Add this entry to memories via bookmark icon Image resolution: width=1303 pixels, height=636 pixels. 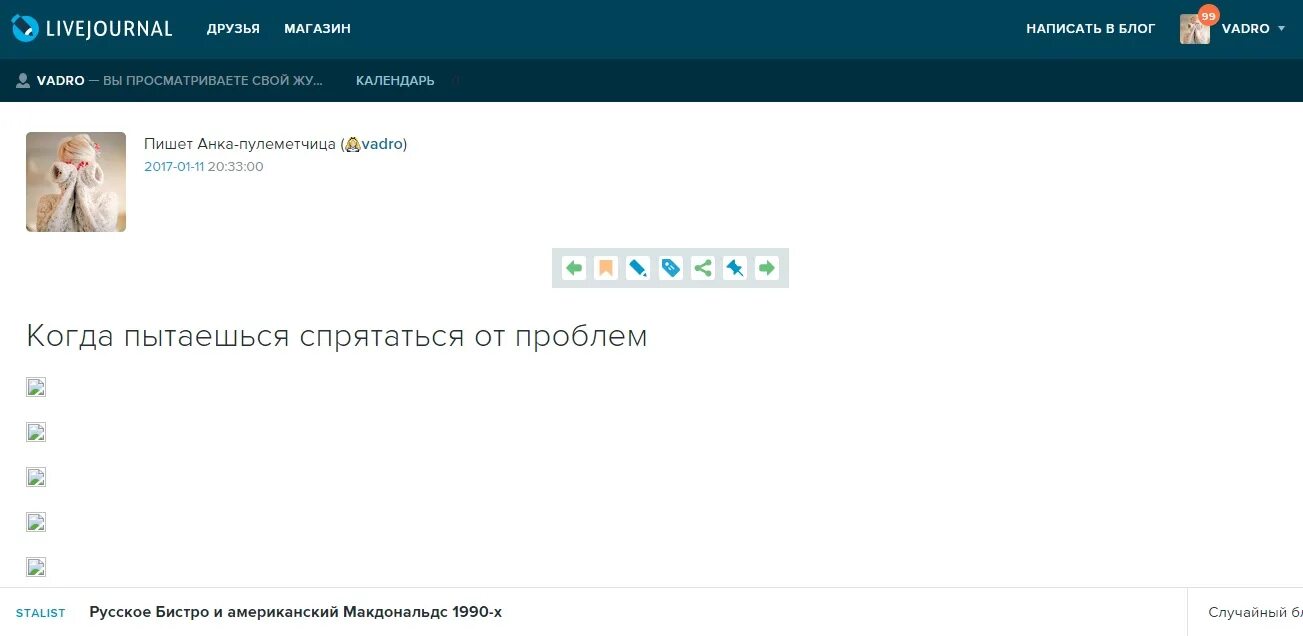click(606, 268)
